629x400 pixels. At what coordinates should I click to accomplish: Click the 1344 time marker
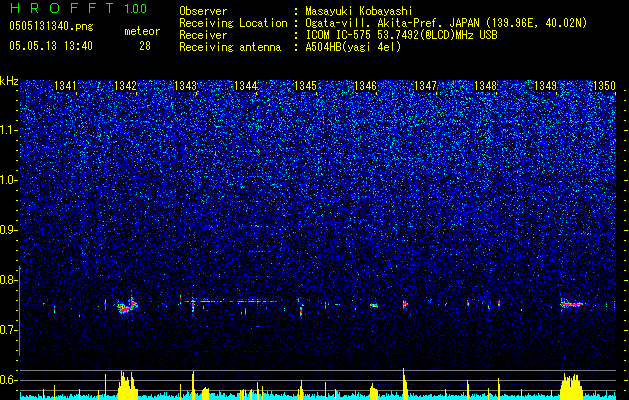(246, 86)
